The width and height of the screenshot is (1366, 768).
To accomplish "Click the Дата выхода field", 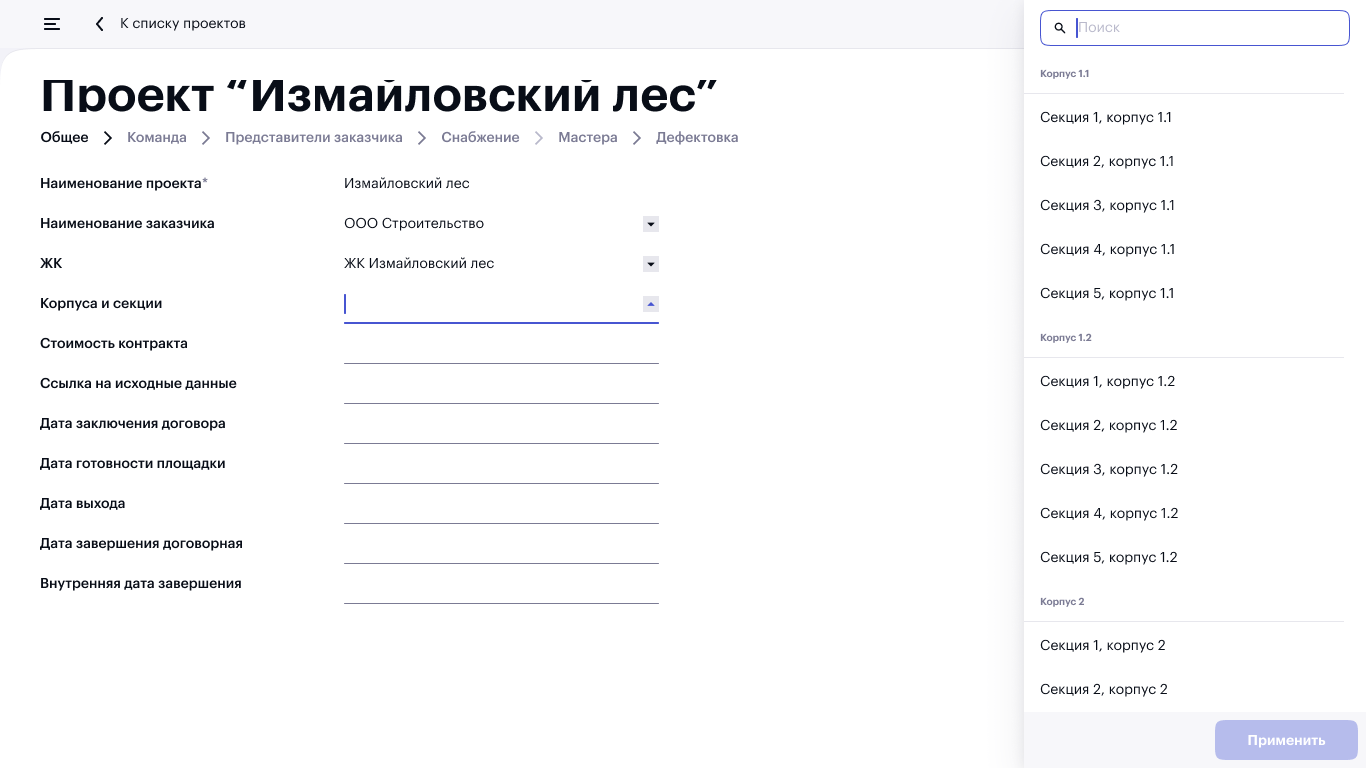I will coord(501,504).
